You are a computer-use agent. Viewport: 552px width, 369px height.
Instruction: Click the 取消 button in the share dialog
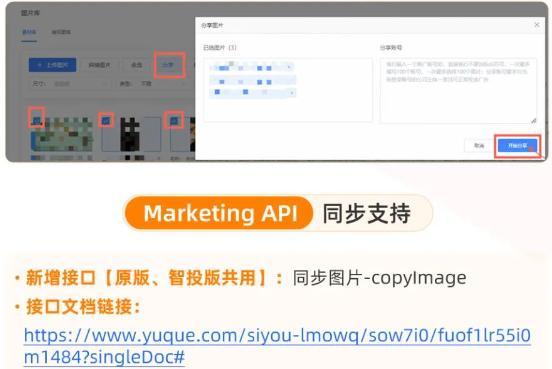click(479, 145)
